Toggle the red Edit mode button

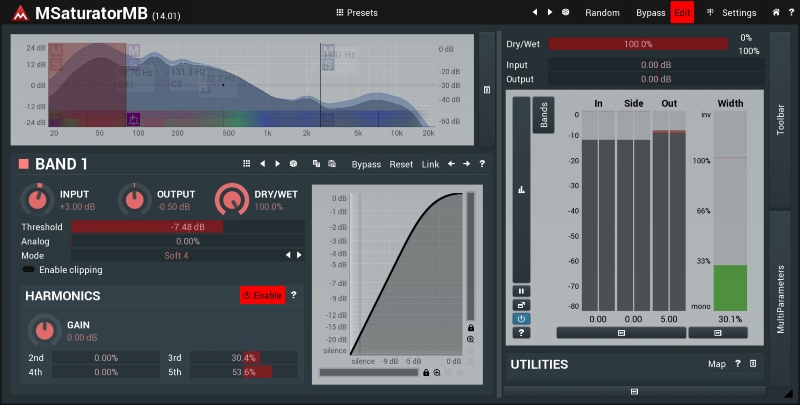(682, 13)
